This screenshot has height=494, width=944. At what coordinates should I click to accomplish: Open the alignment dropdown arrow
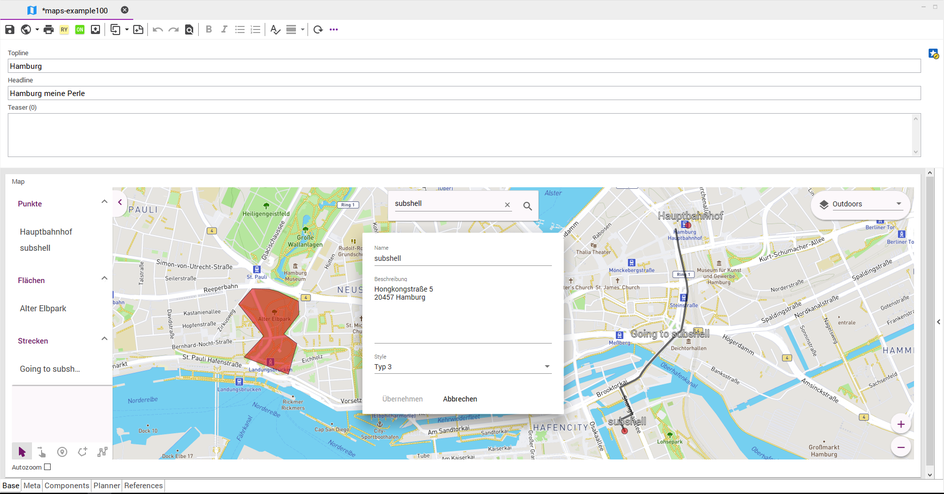[302, 29]
